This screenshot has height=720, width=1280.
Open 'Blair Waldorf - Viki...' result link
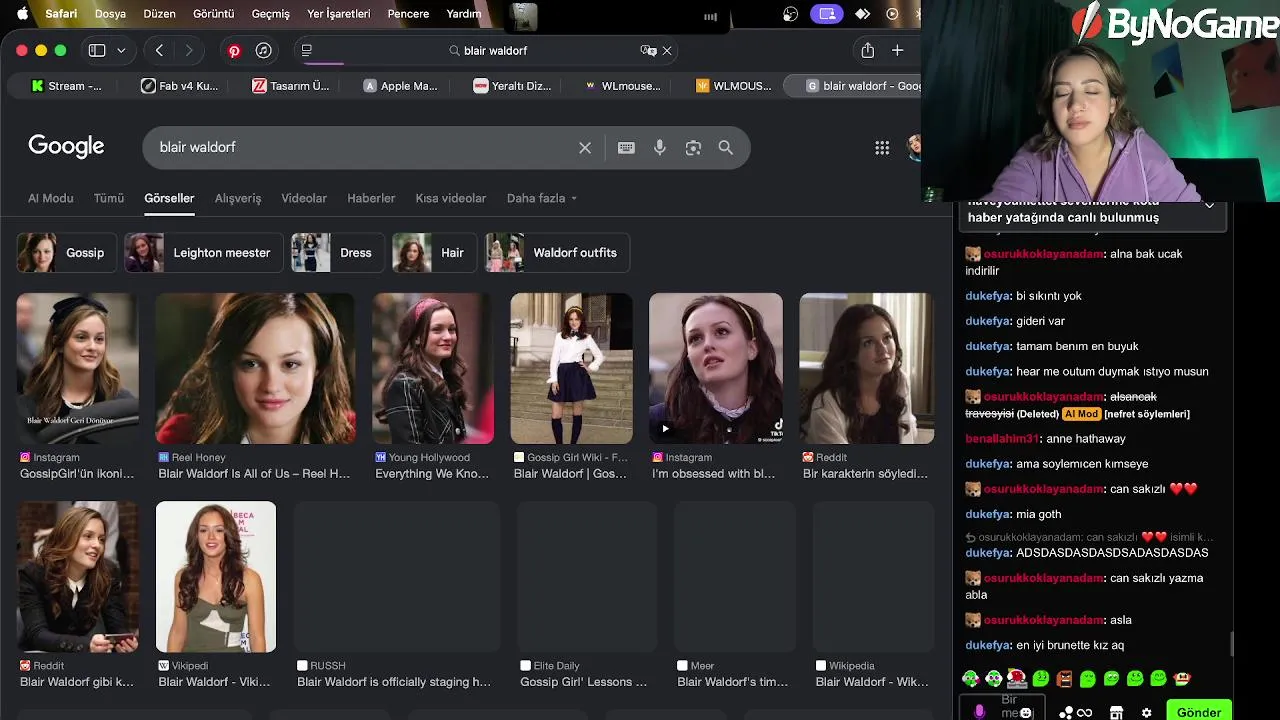click(214, 682)
